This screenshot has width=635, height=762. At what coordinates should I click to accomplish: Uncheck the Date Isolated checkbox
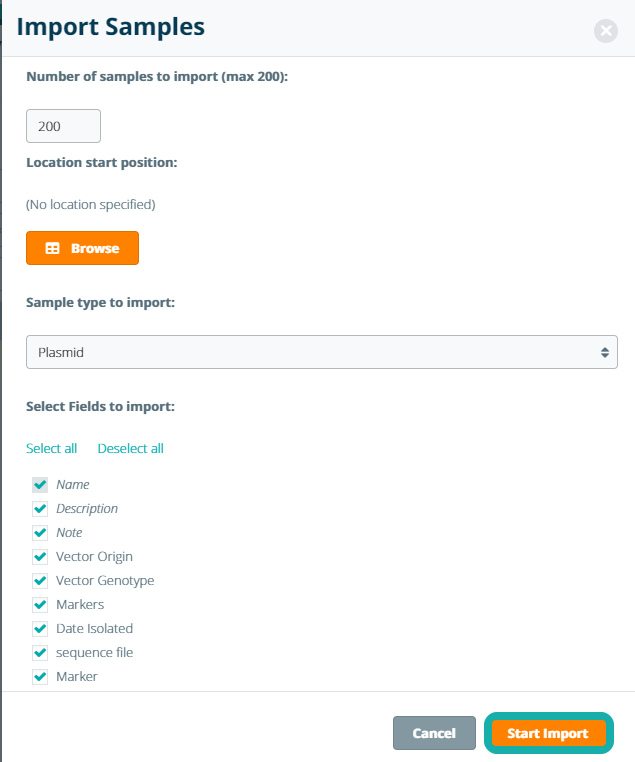pyautogui.click(x=40, y=629)
